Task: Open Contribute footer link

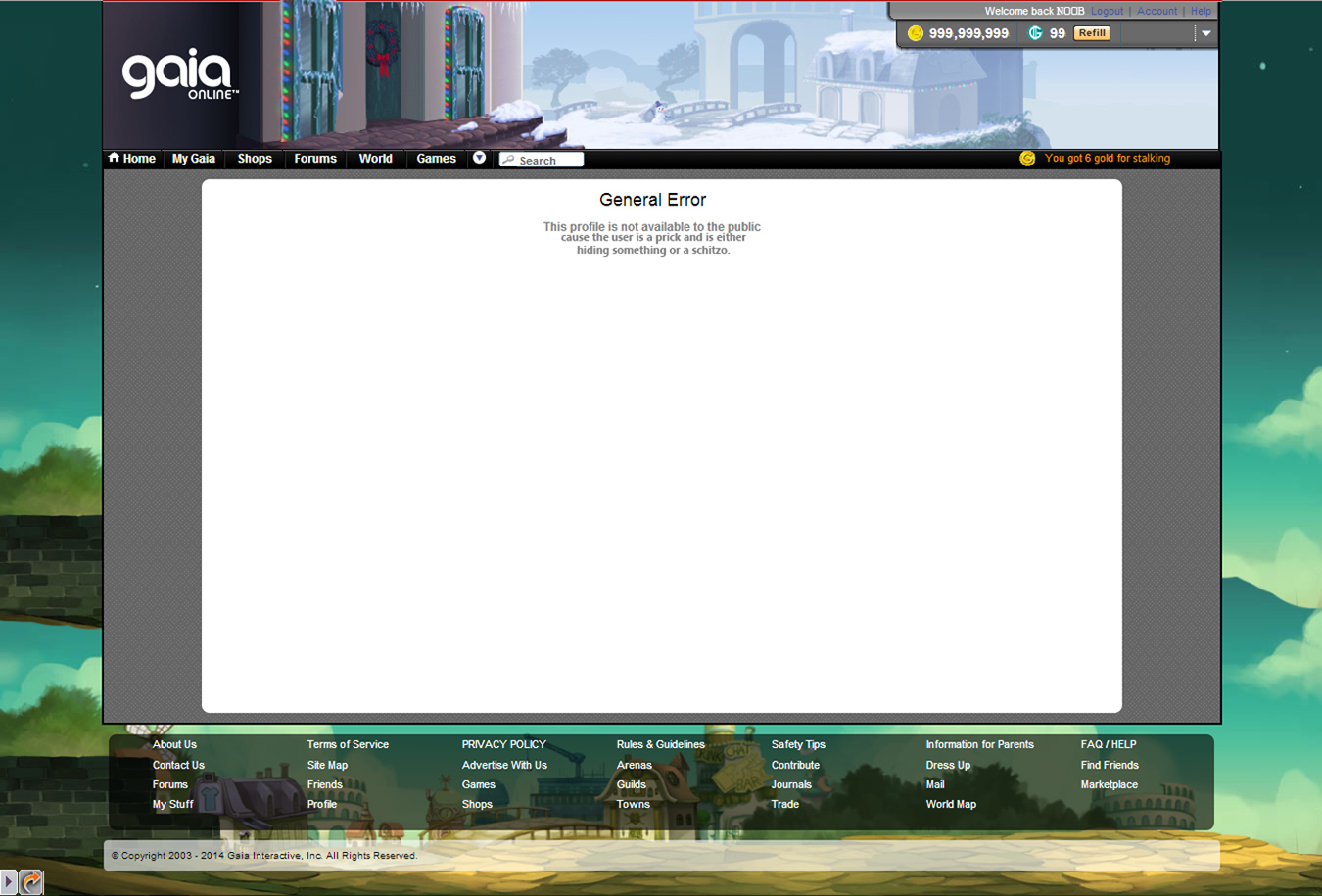Action: click(795, 765)
